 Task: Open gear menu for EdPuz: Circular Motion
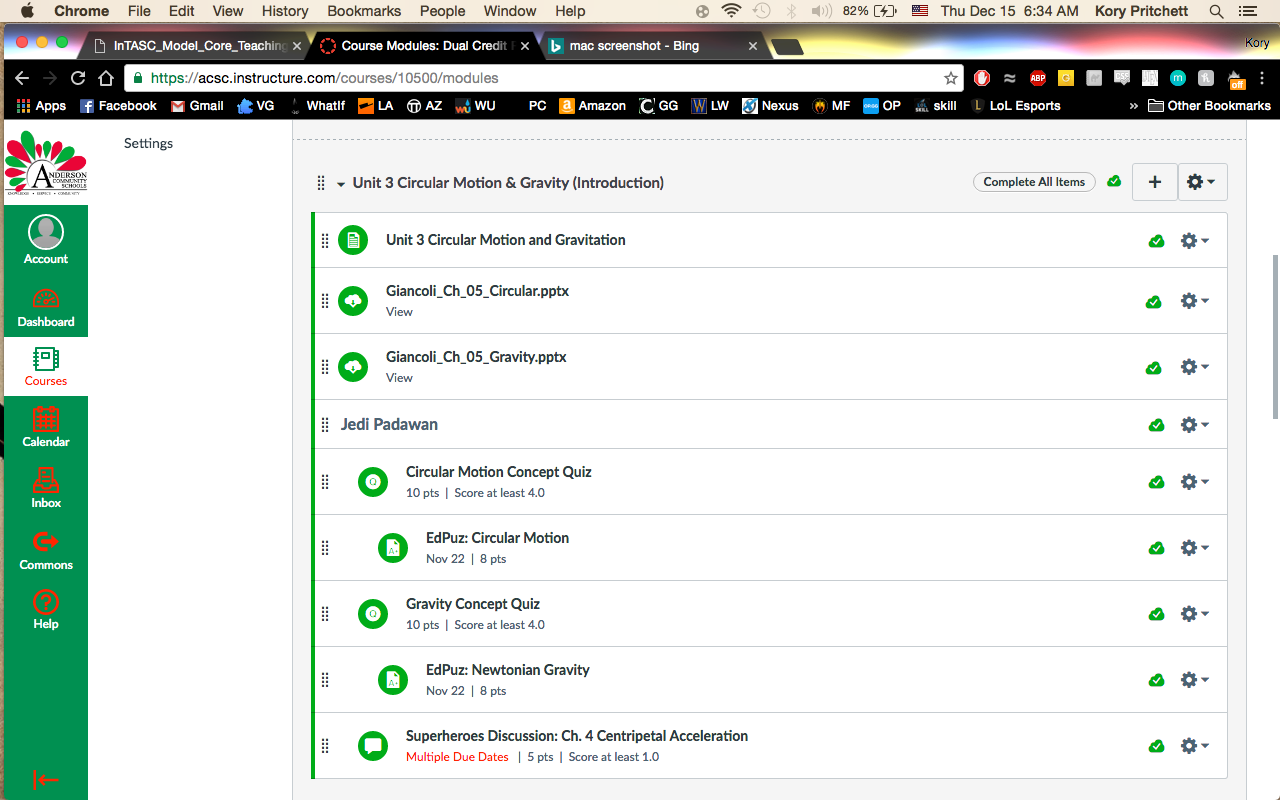pos(1195,548)
